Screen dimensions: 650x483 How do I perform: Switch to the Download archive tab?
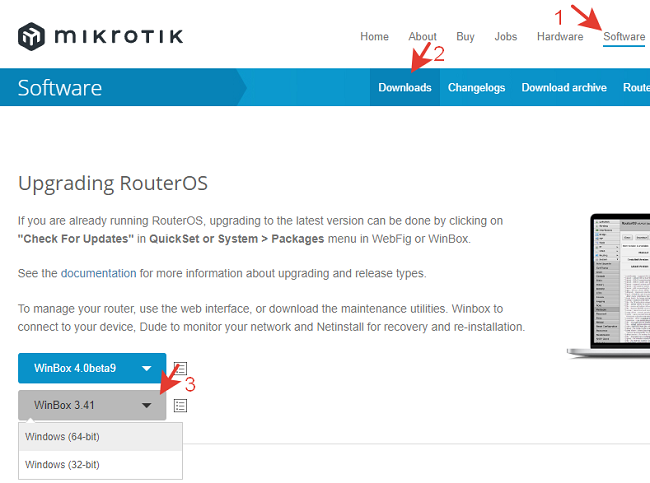564,87
